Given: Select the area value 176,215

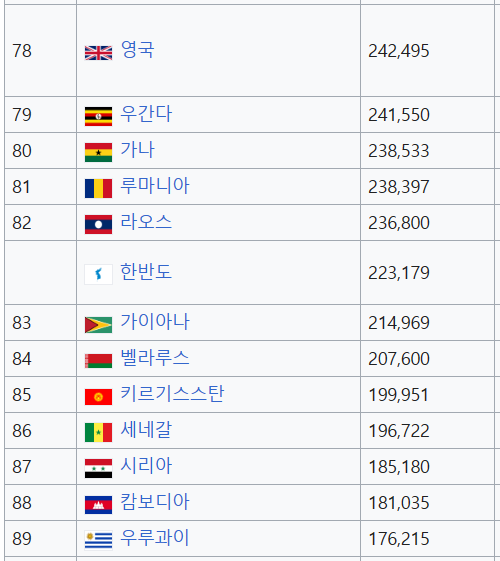Looking at the screenshot, I should [399, 539].
